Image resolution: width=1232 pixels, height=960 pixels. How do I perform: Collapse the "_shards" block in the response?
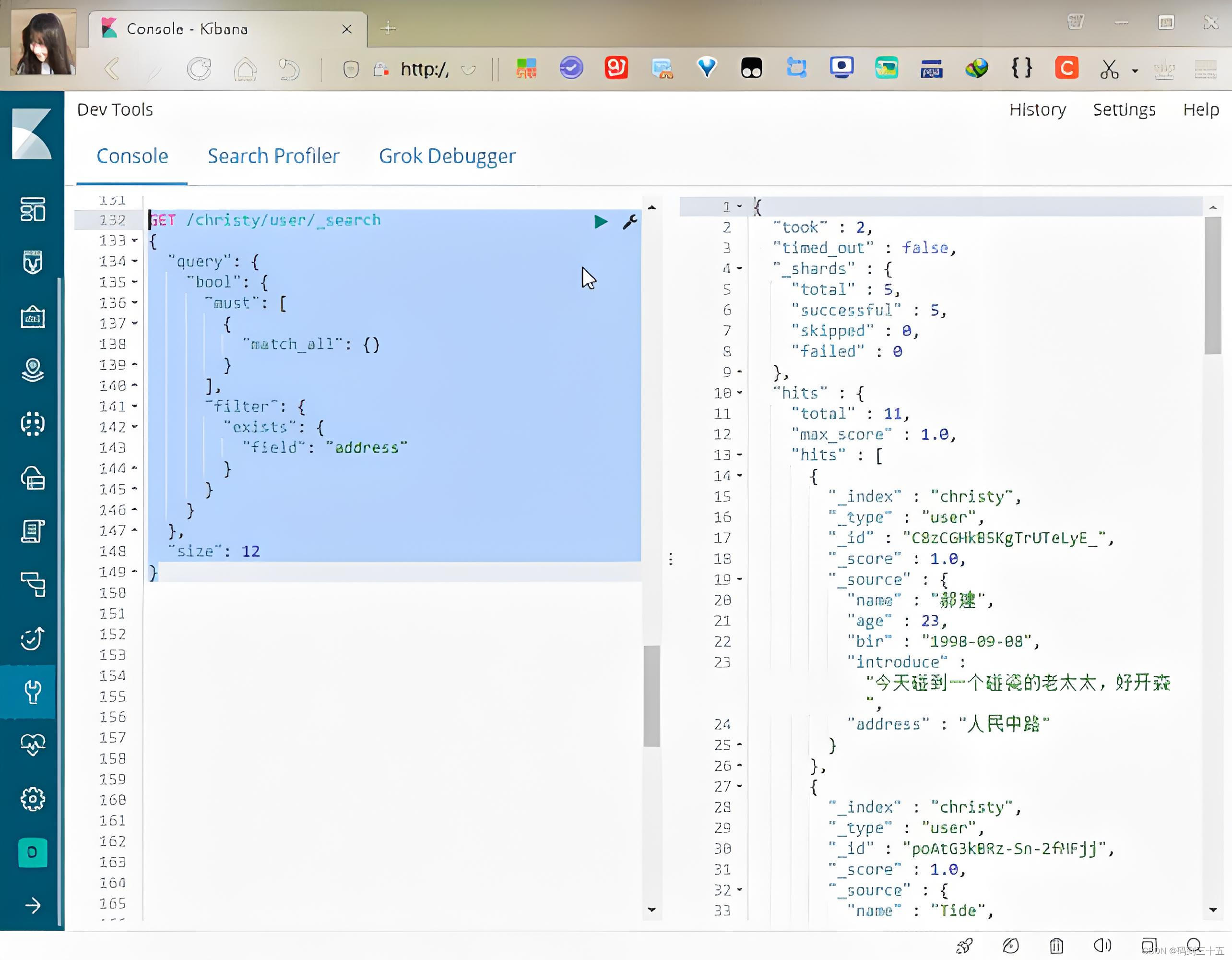coord(740,269)
